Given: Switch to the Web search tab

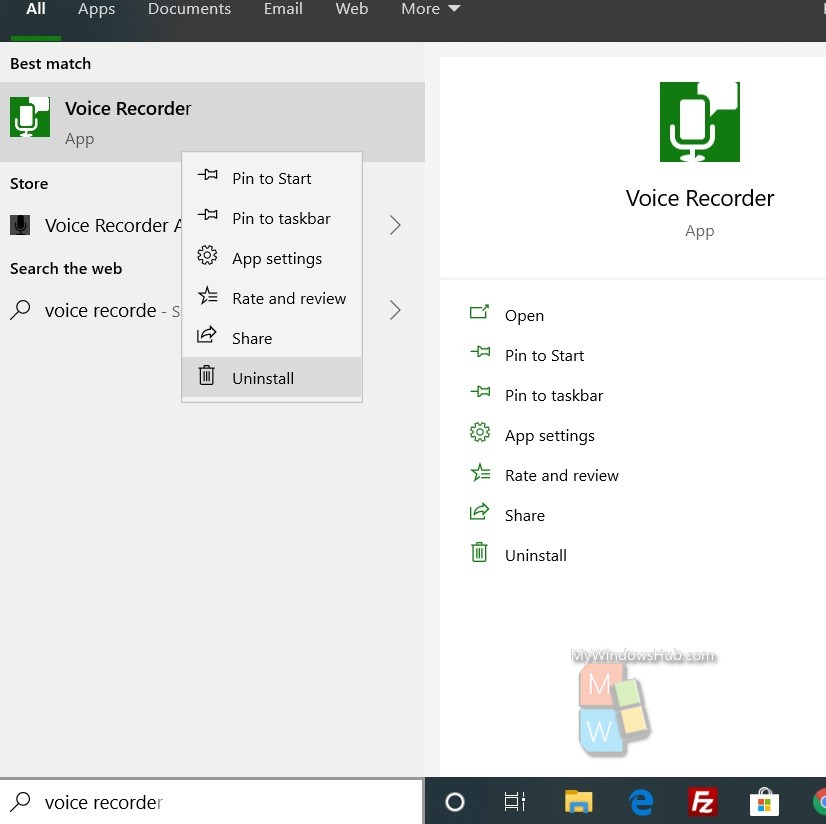Looking at the screenshot, I should [351, 9].
